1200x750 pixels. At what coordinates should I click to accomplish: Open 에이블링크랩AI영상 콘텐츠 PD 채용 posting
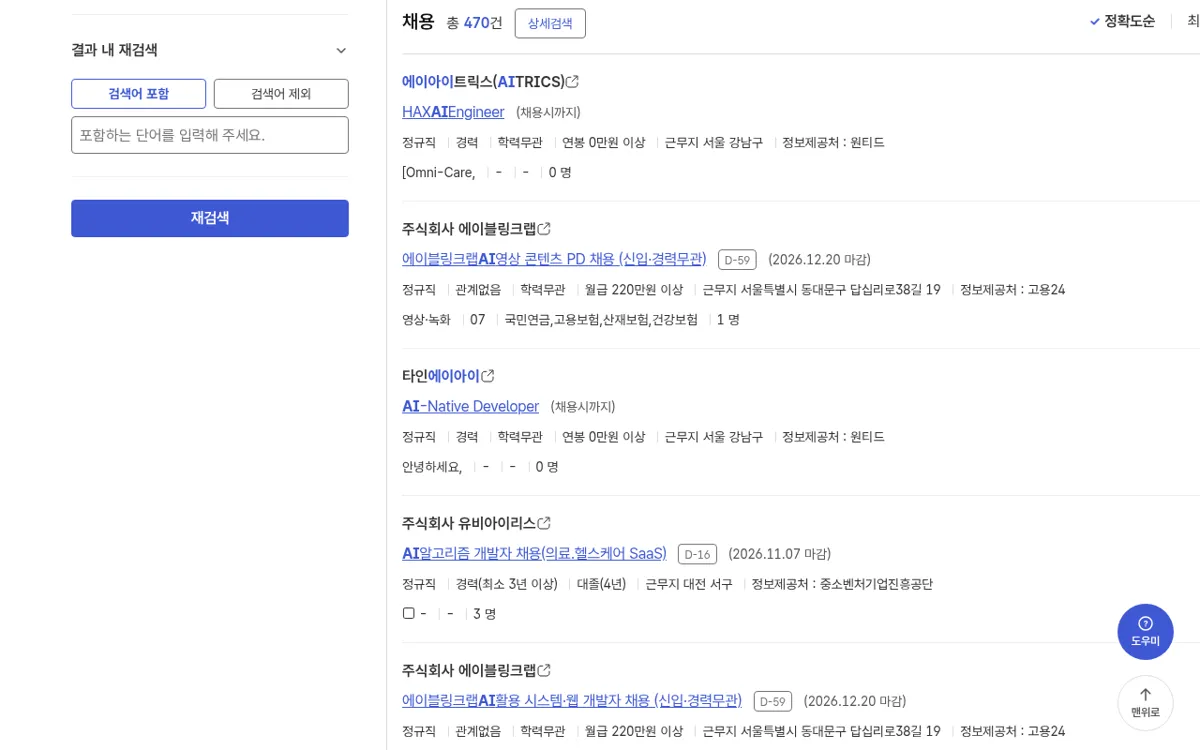[554, 259]
